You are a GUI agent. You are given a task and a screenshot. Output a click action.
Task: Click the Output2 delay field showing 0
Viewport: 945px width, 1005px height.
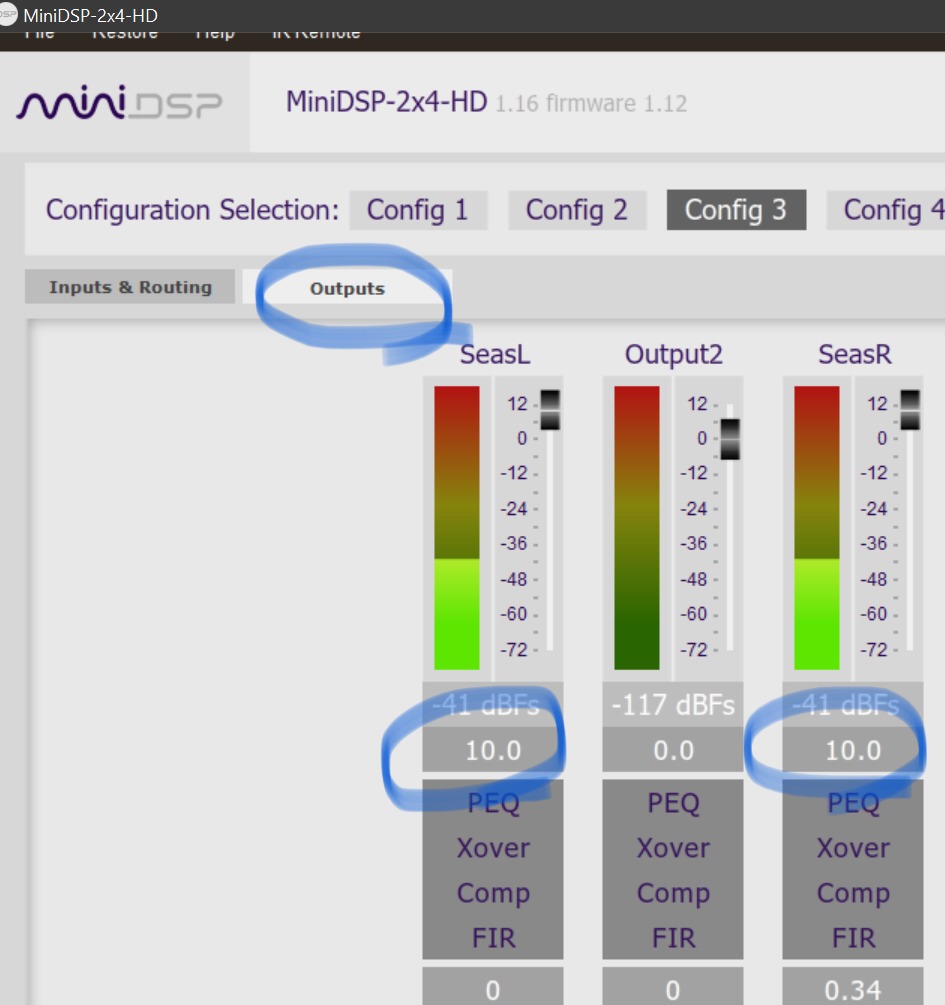673,987
